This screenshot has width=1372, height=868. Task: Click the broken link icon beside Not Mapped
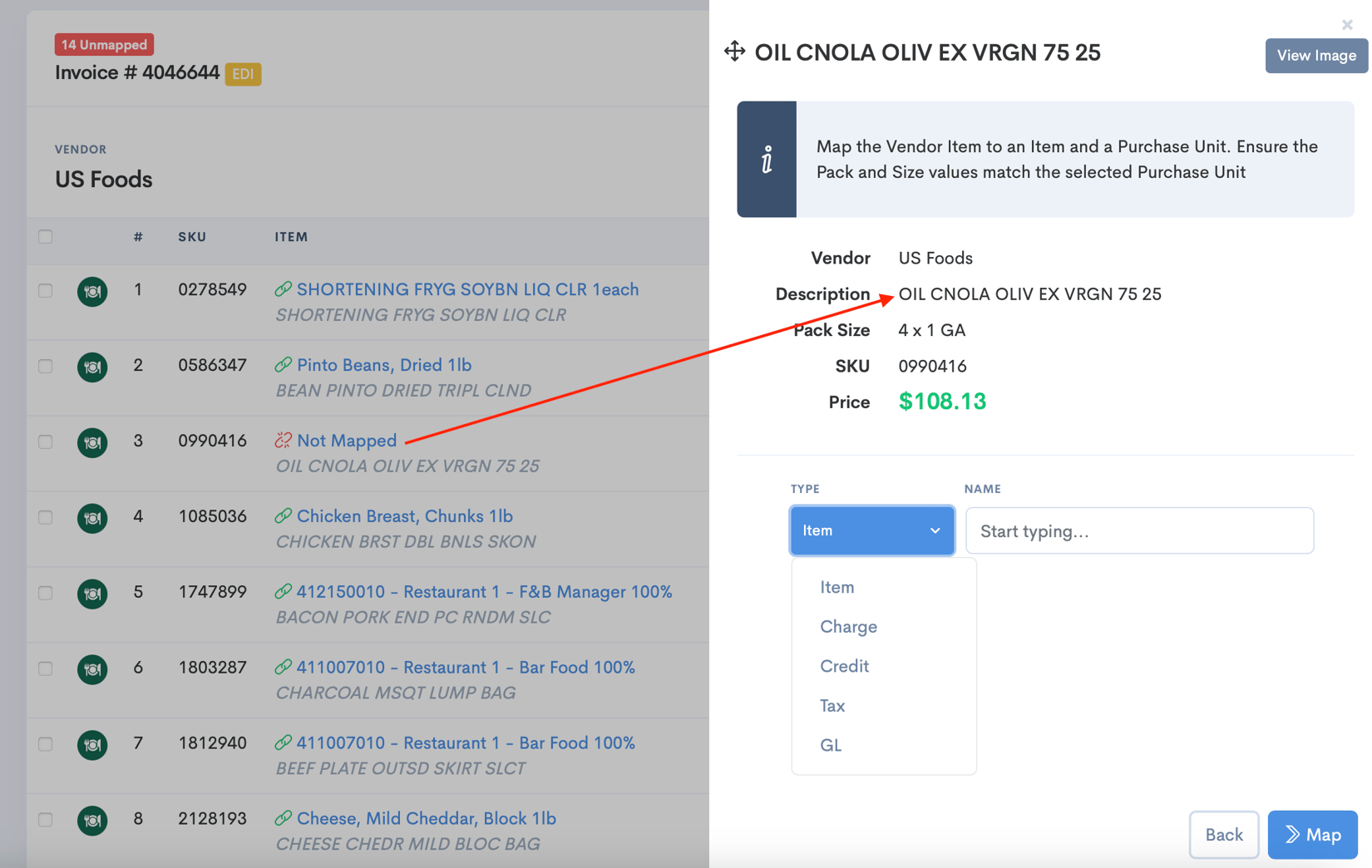(284, 441)
